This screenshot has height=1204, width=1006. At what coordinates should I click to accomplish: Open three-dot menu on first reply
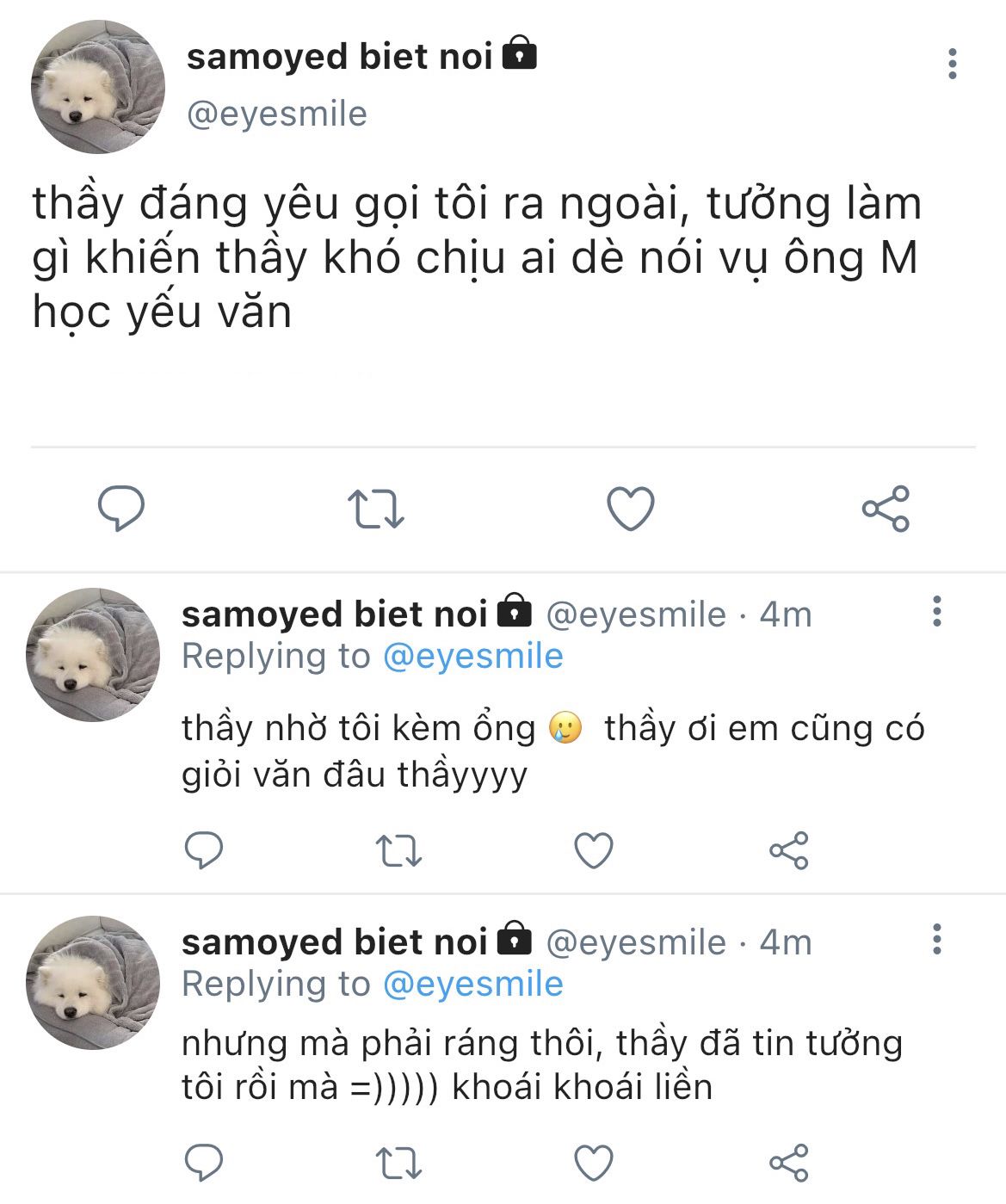coord(937,610)
